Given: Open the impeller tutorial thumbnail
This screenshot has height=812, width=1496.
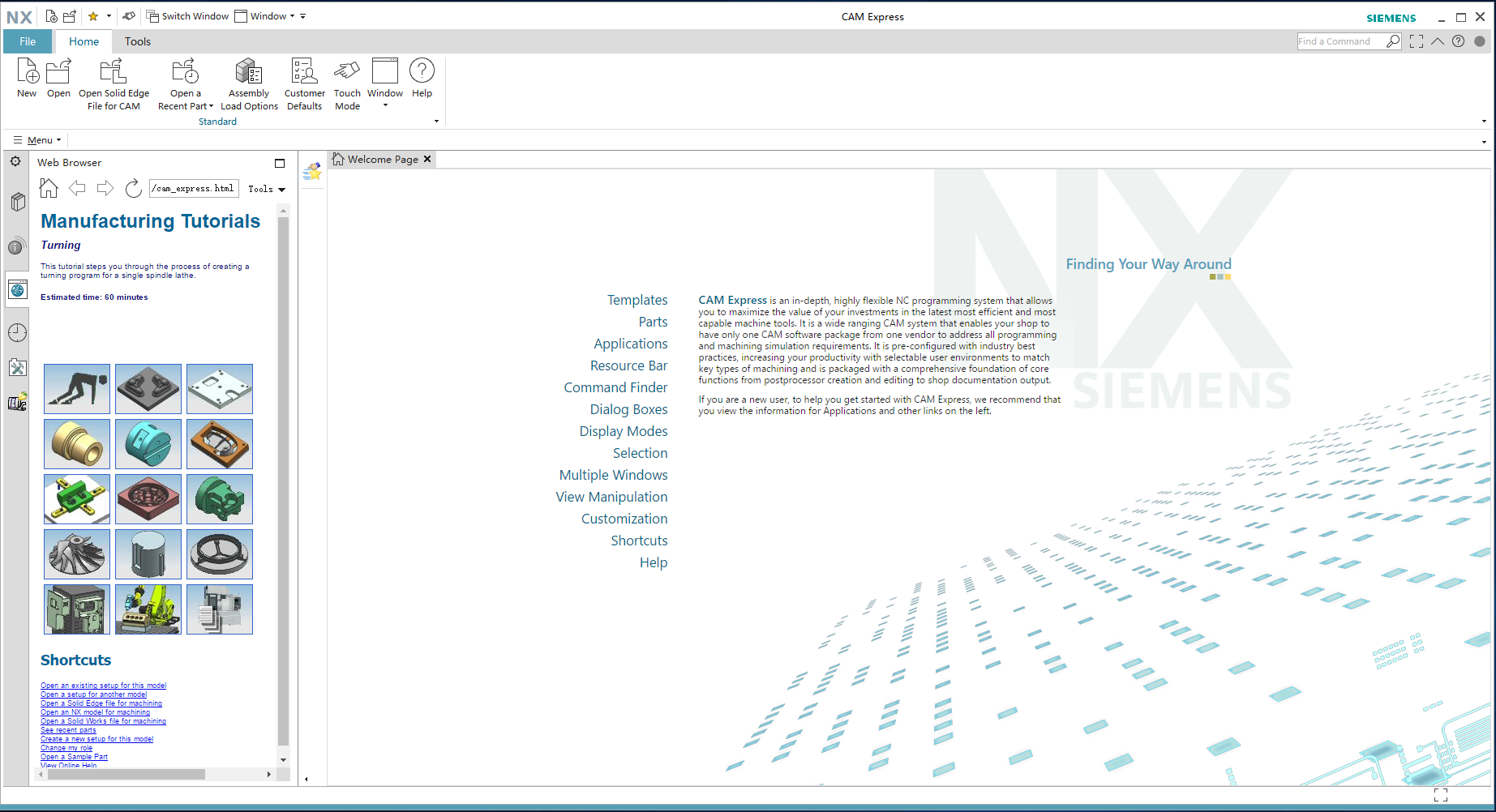Looking at the screenshot, I should point(77,554).
